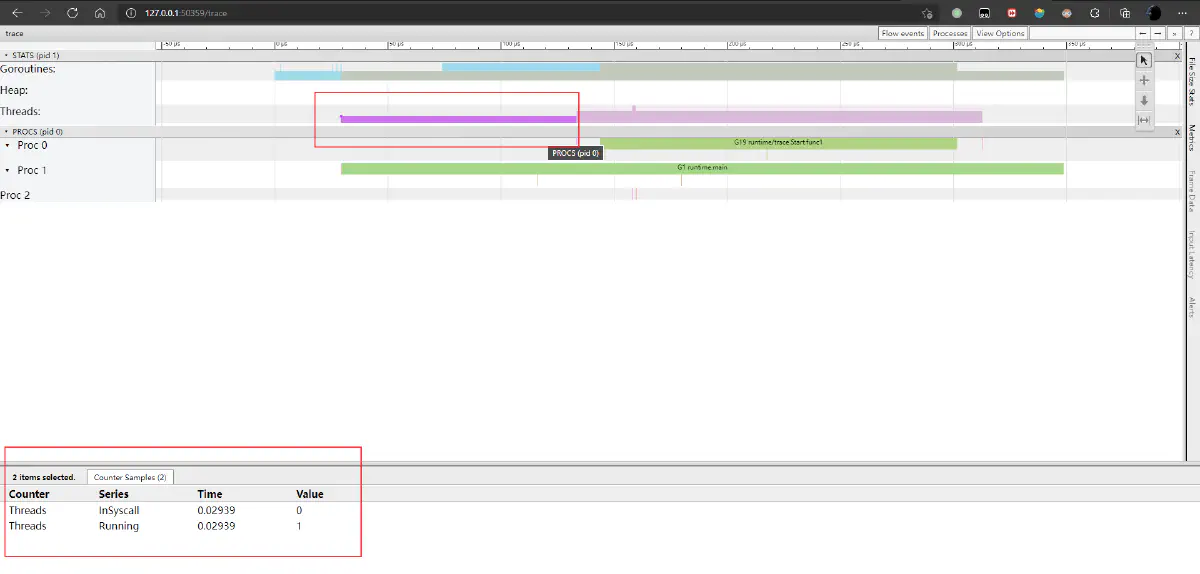1200x574 pixels.
Task: Close the PROCS (pid 0) section
Action: coord(1177,131)
